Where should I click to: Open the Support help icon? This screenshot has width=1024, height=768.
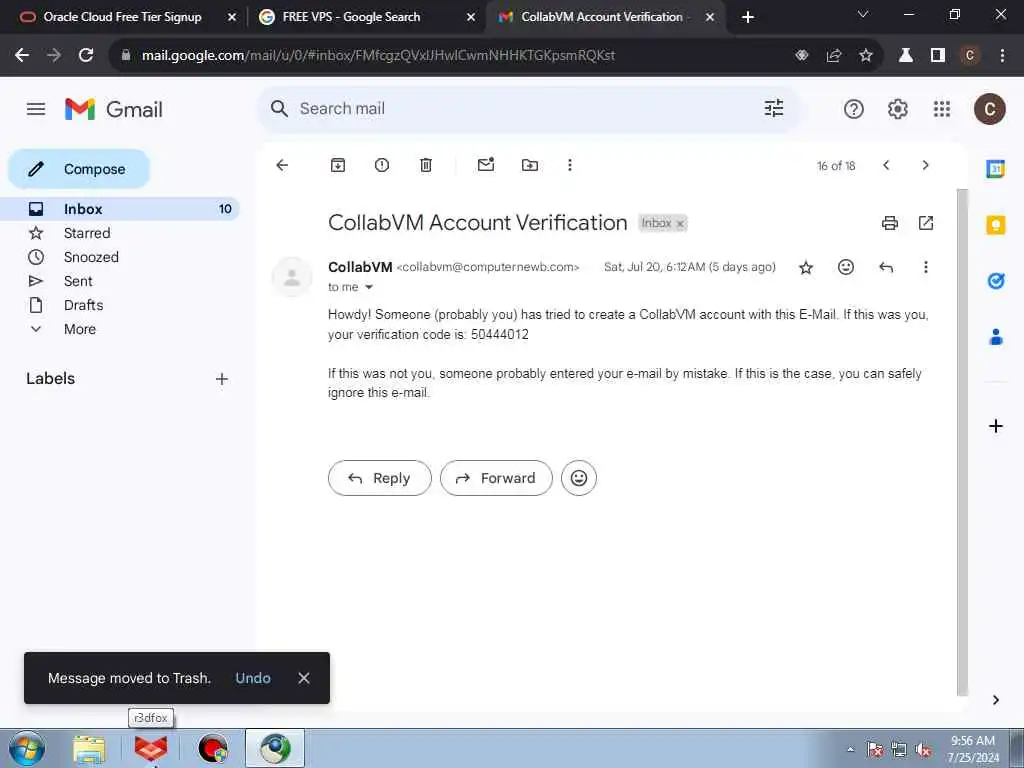[854, 109]
